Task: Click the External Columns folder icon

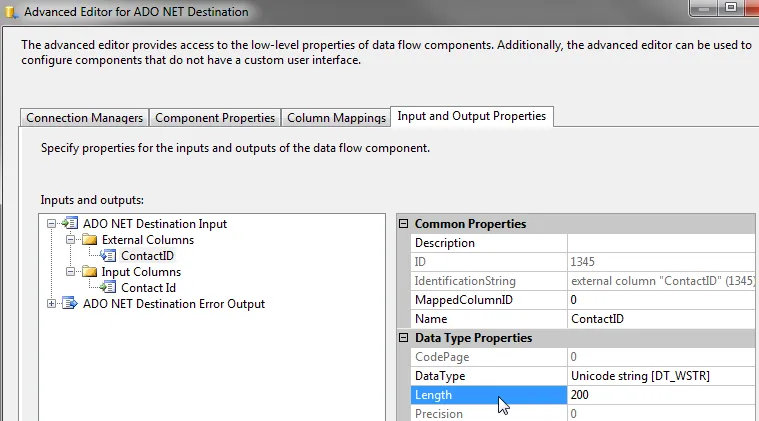Action: 90,240
